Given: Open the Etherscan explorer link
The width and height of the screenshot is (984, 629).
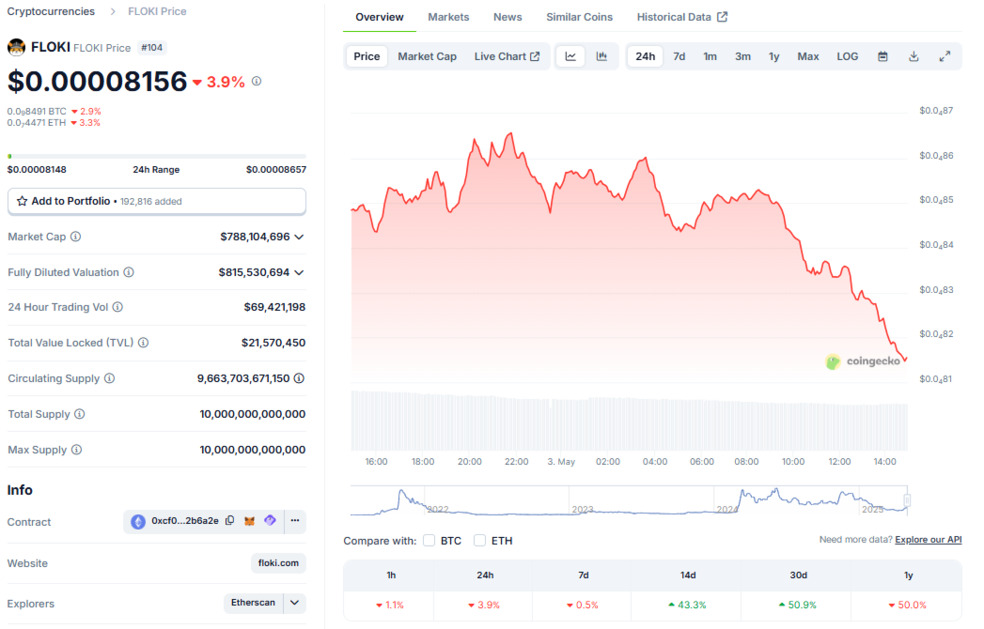Looking at the screenshot, I should (x=253, y=603).
